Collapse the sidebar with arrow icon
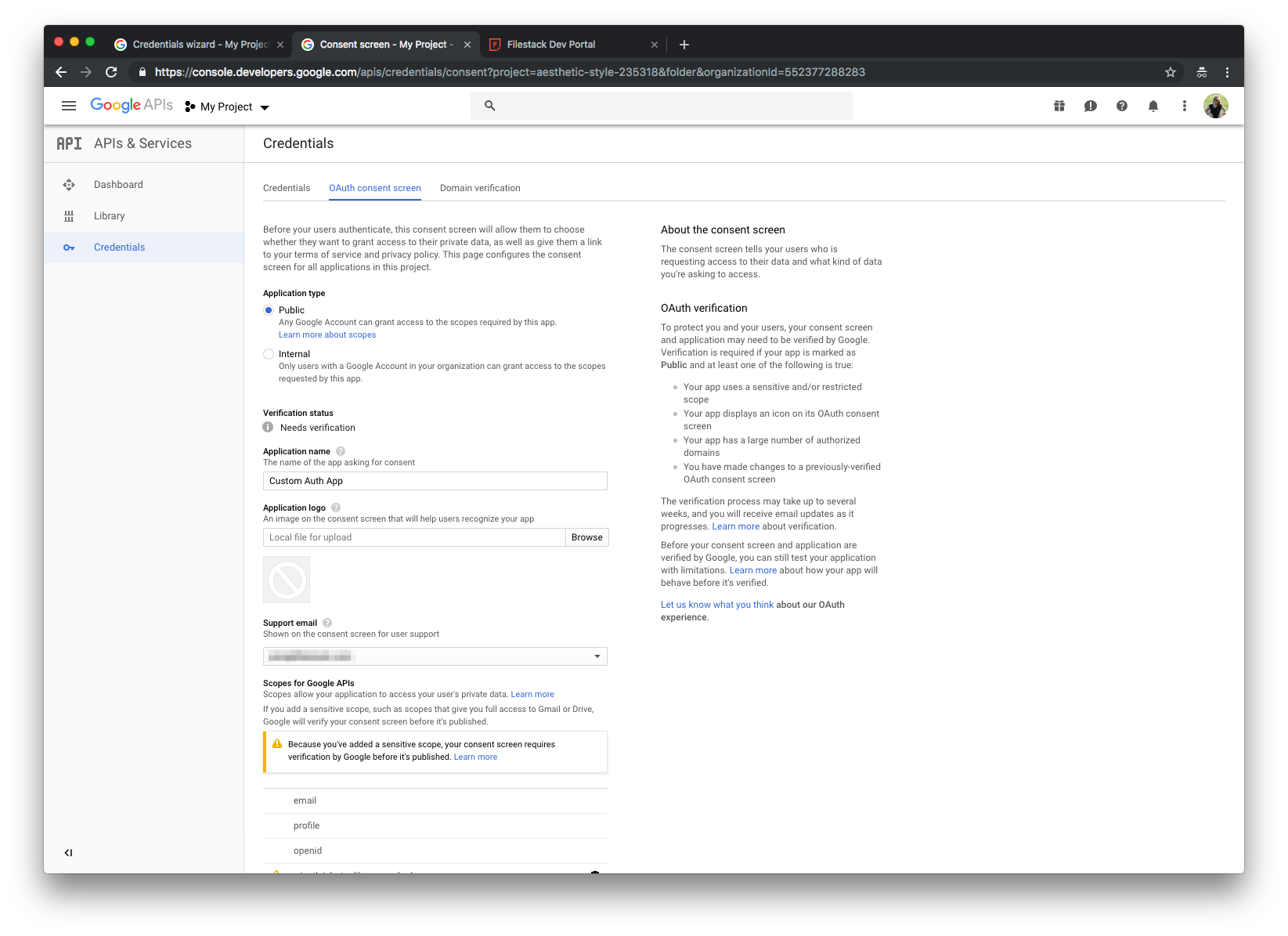 68,853
